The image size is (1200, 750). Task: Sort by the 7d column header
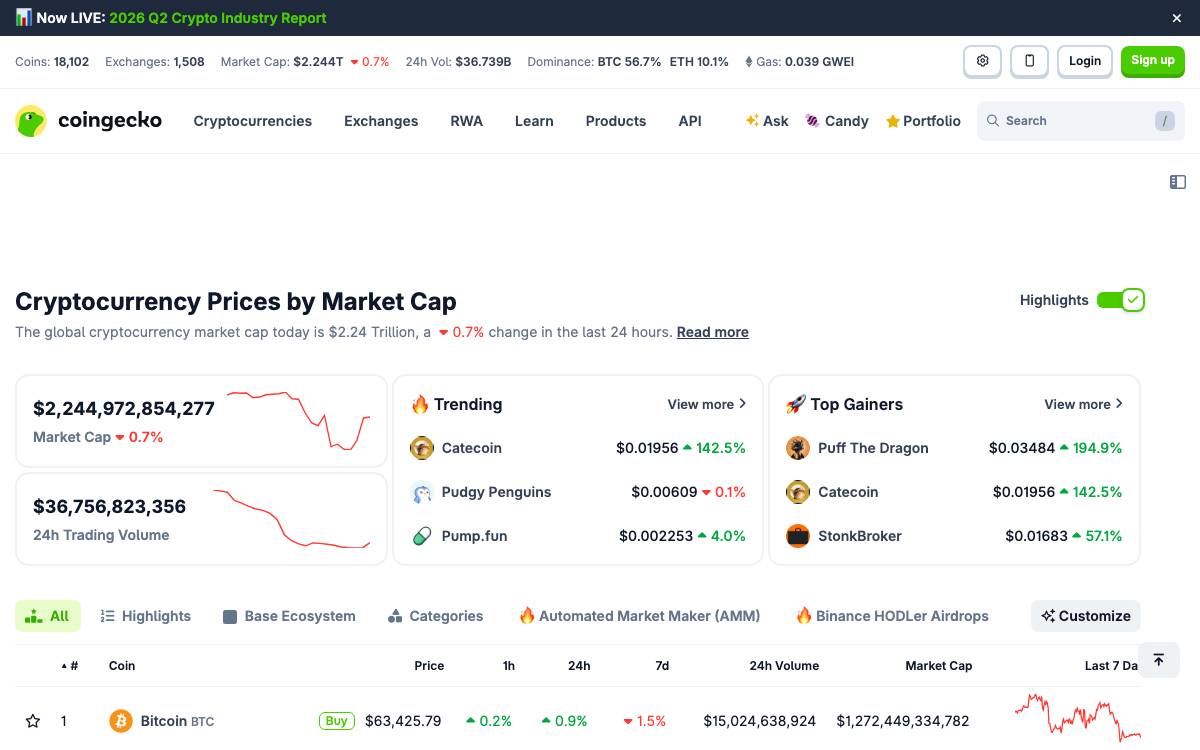pos(662,666)
